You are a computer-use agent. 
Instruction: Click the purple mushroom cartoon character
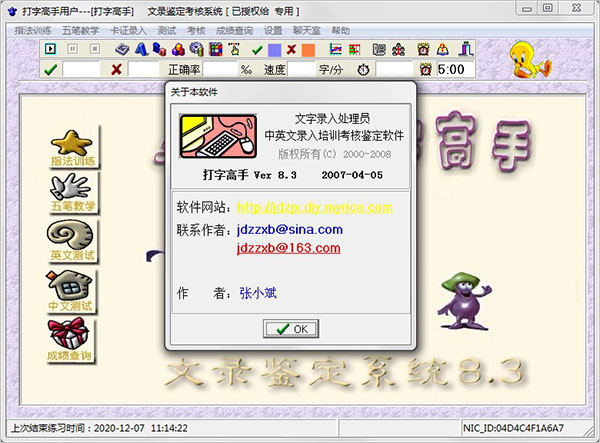coord(463,301)
